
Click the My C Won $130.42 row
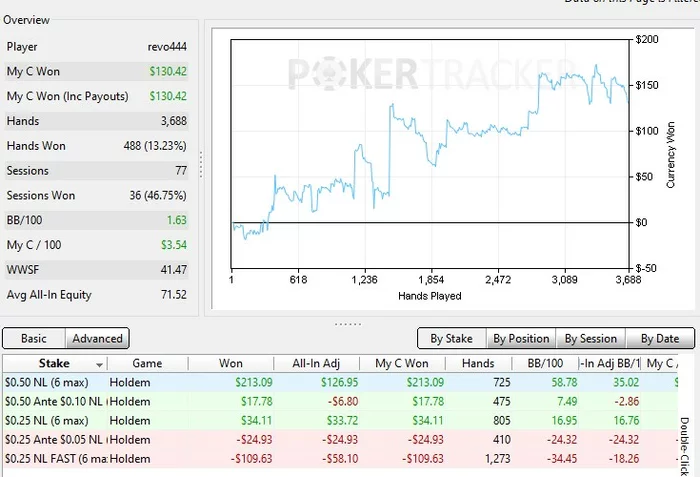click(96, 71)
